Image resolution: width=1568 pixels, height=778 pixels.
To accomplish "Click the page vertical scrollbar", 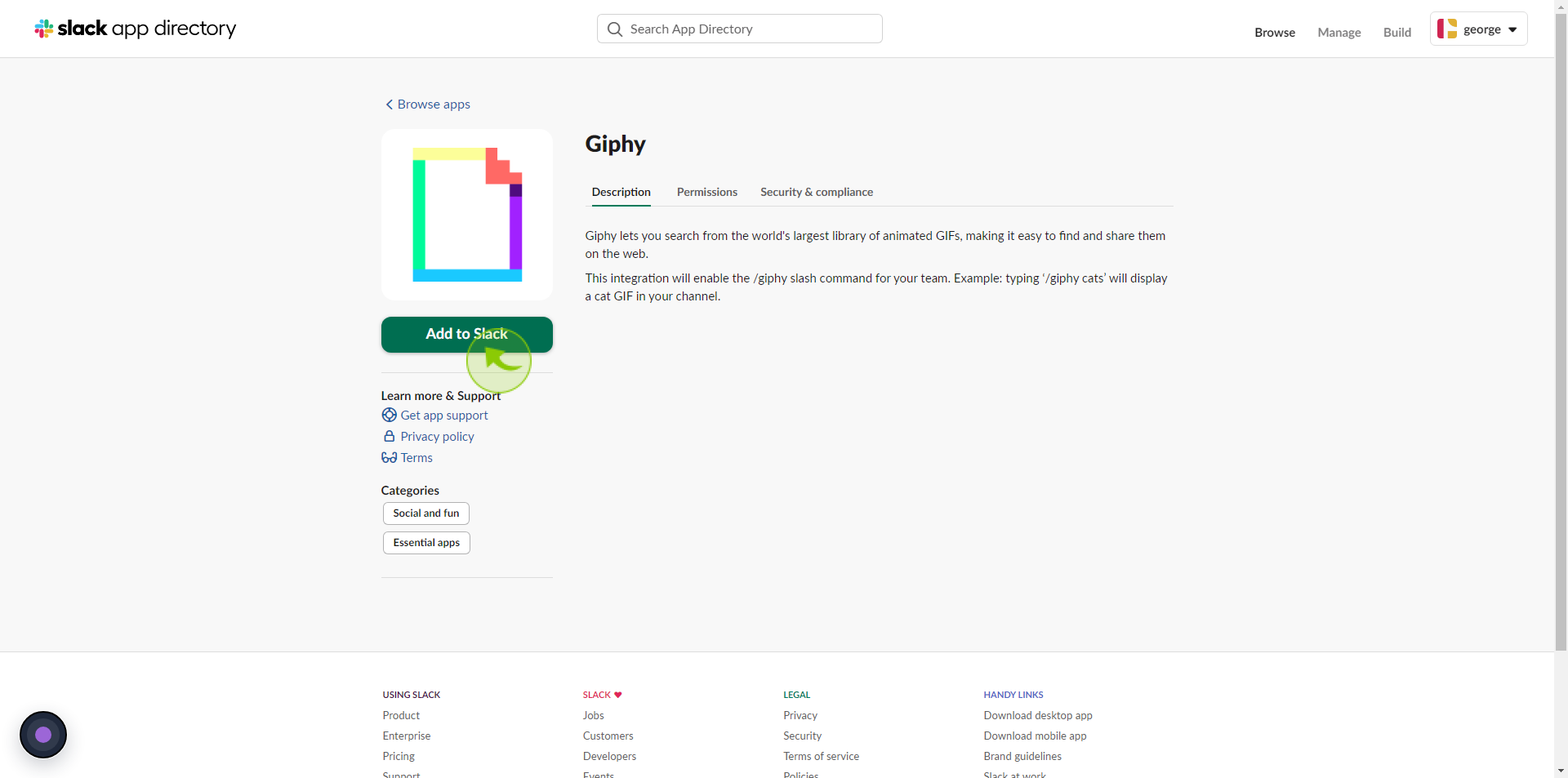I will (1561, 331).
